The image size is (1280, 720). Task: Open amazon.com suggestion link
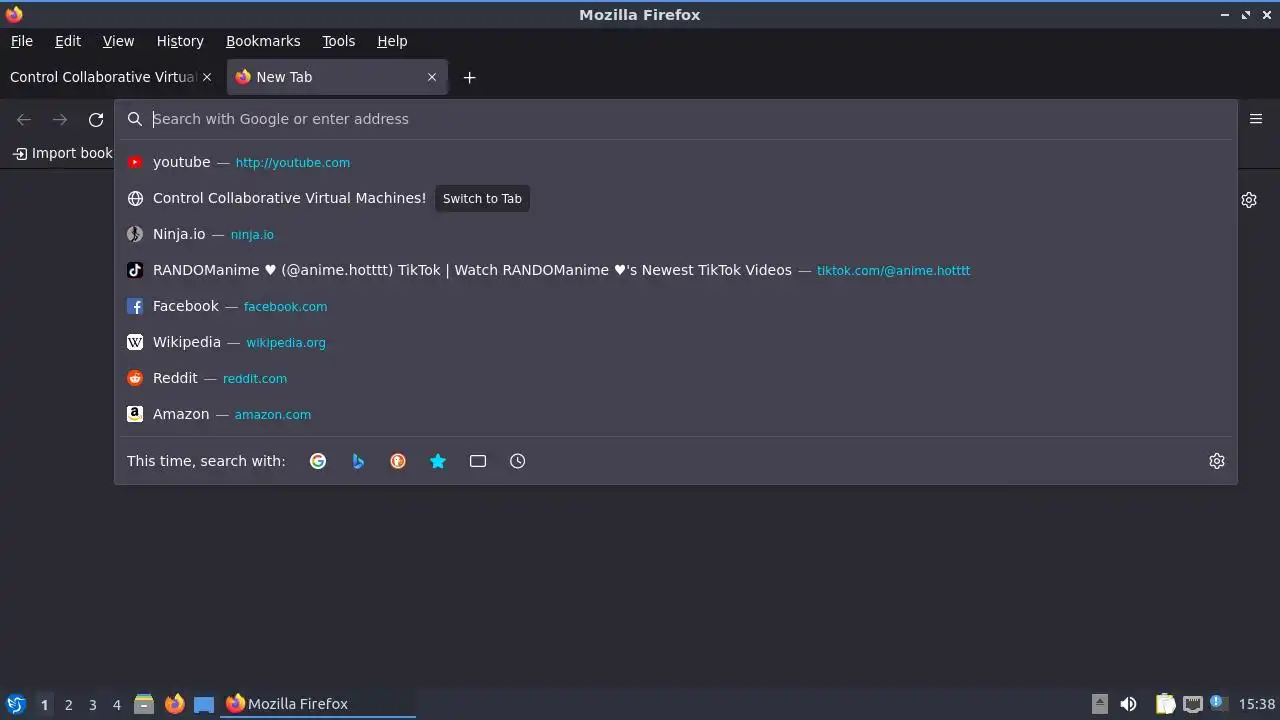click(273, 415)
